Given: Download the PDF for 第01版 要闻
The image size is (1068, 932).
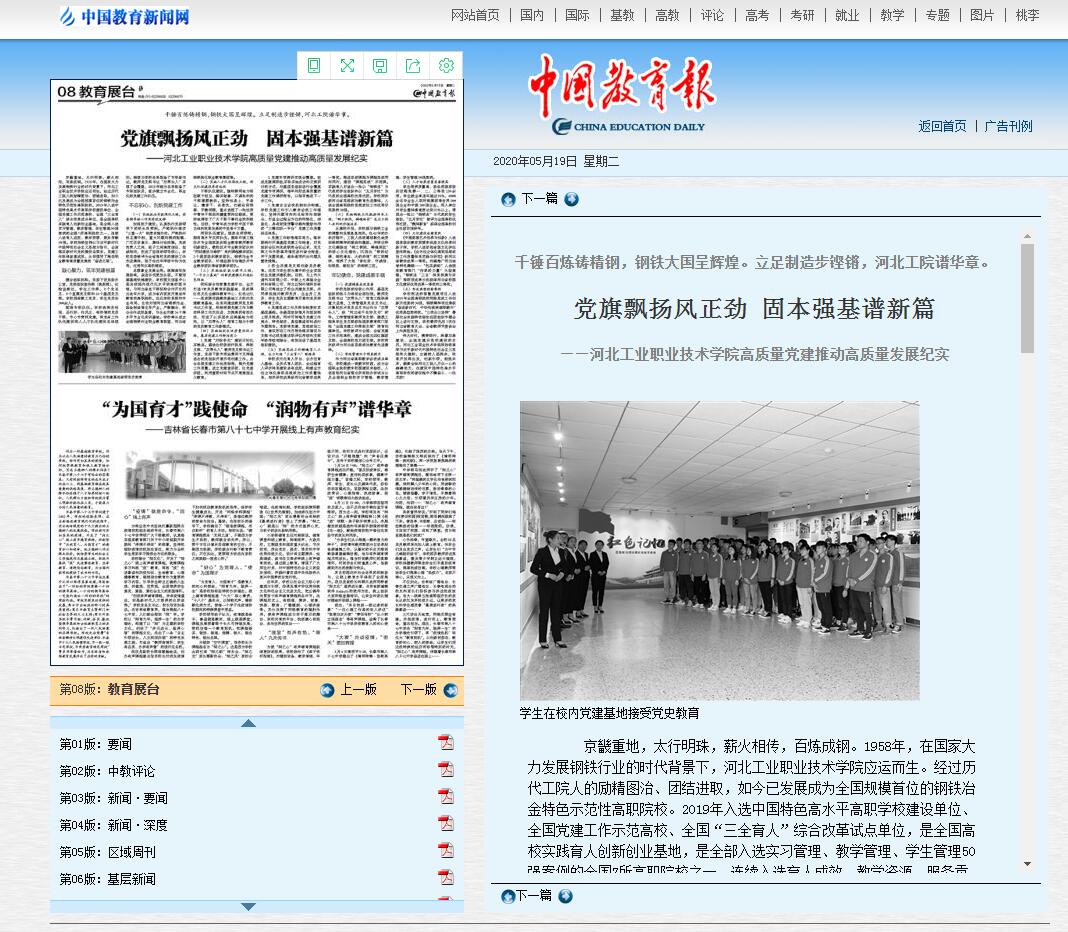Looking at the screenshot, I should pyautogui.click(x=445, y=742).
